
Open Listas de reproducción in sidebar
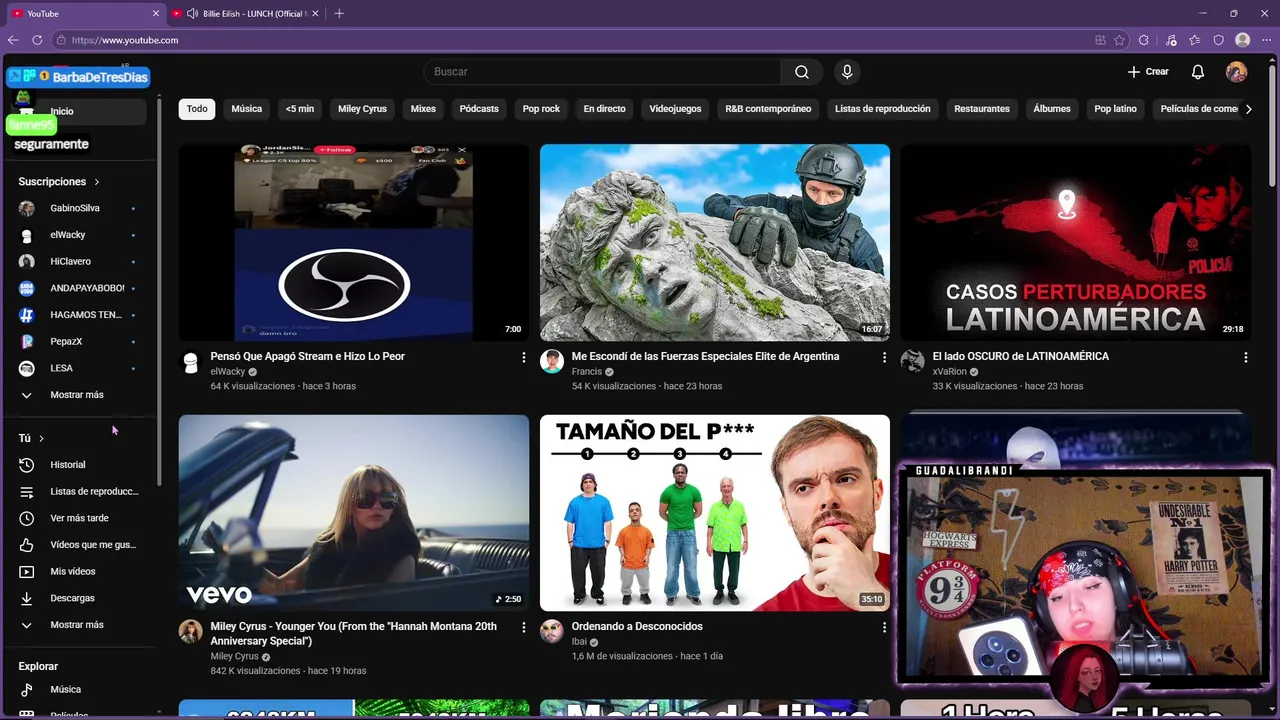click(x=80, y=492)
